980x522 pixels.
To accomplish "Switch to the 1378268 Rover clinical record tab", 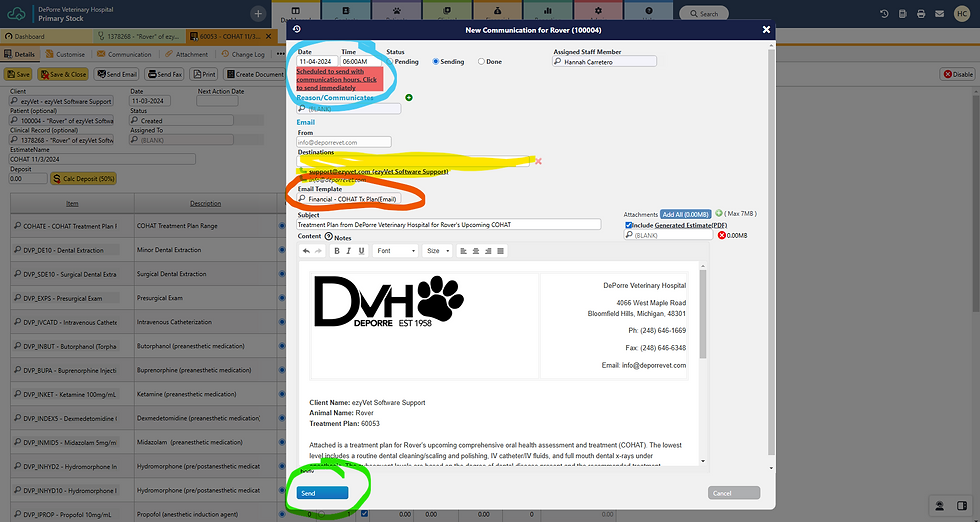I will tap(141, 36).
